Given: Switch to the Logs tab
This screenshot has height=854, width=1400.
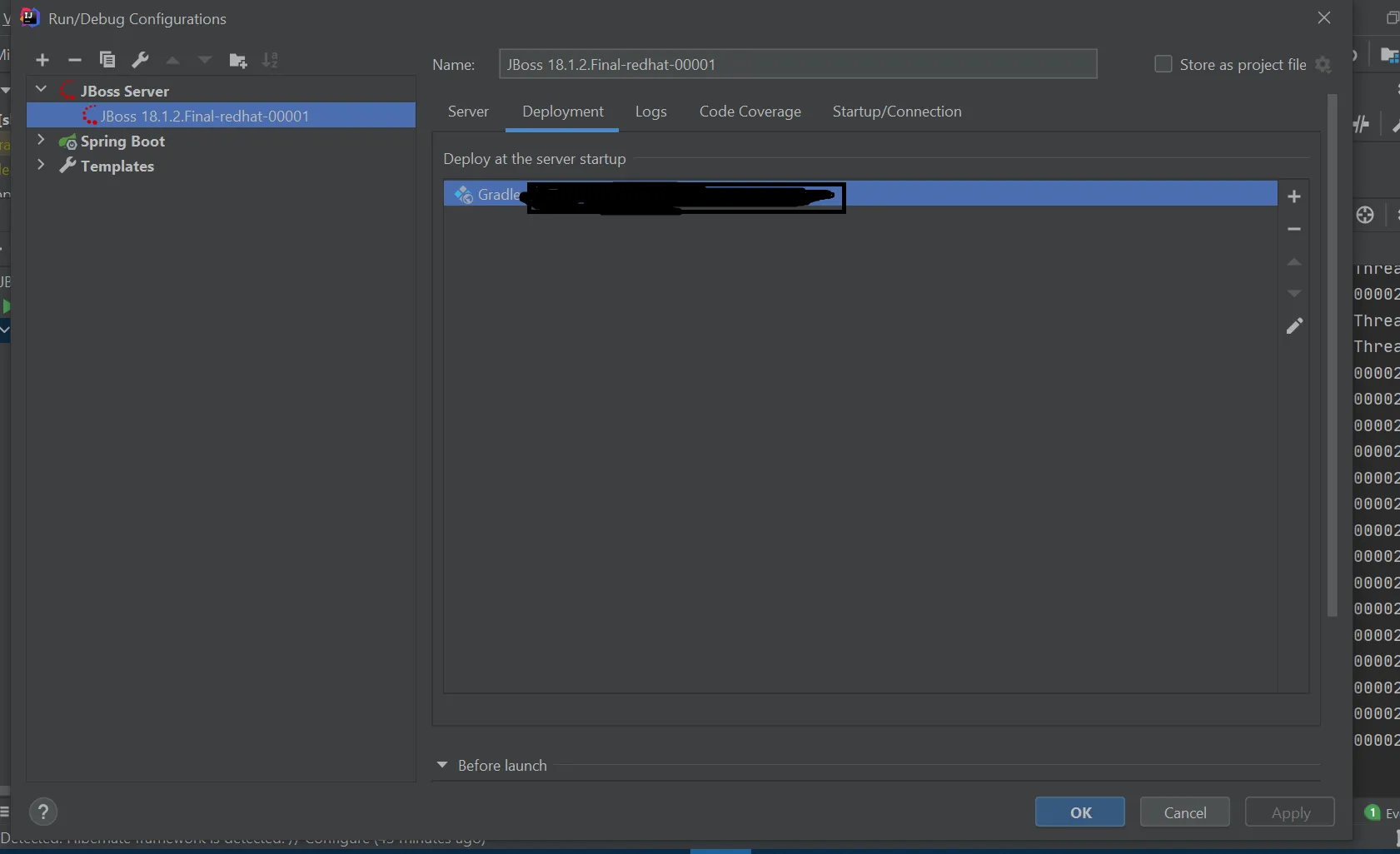Looking at the screenshot, I should [650, 112].
